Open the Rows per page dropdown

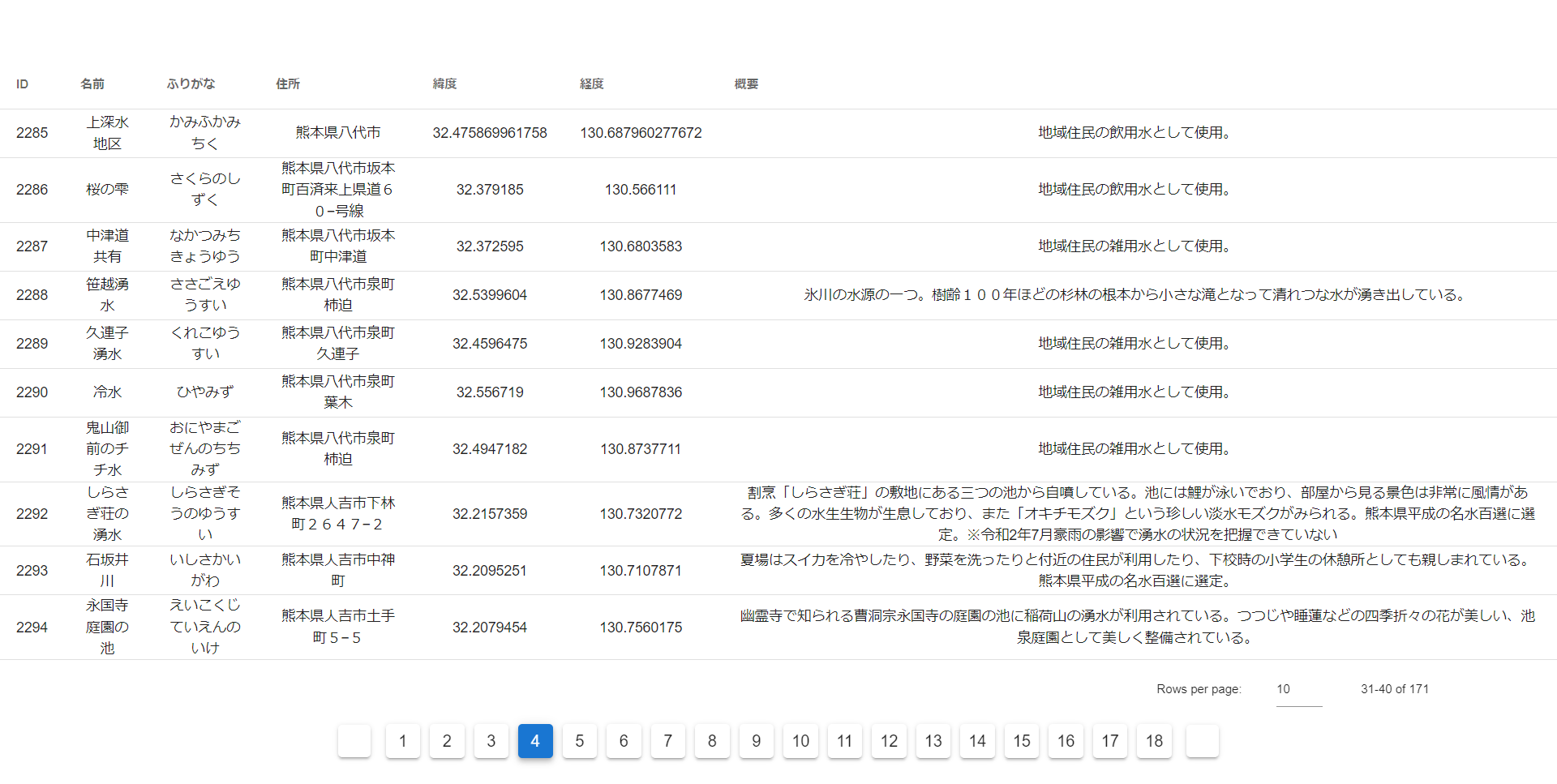[1297, 689]
